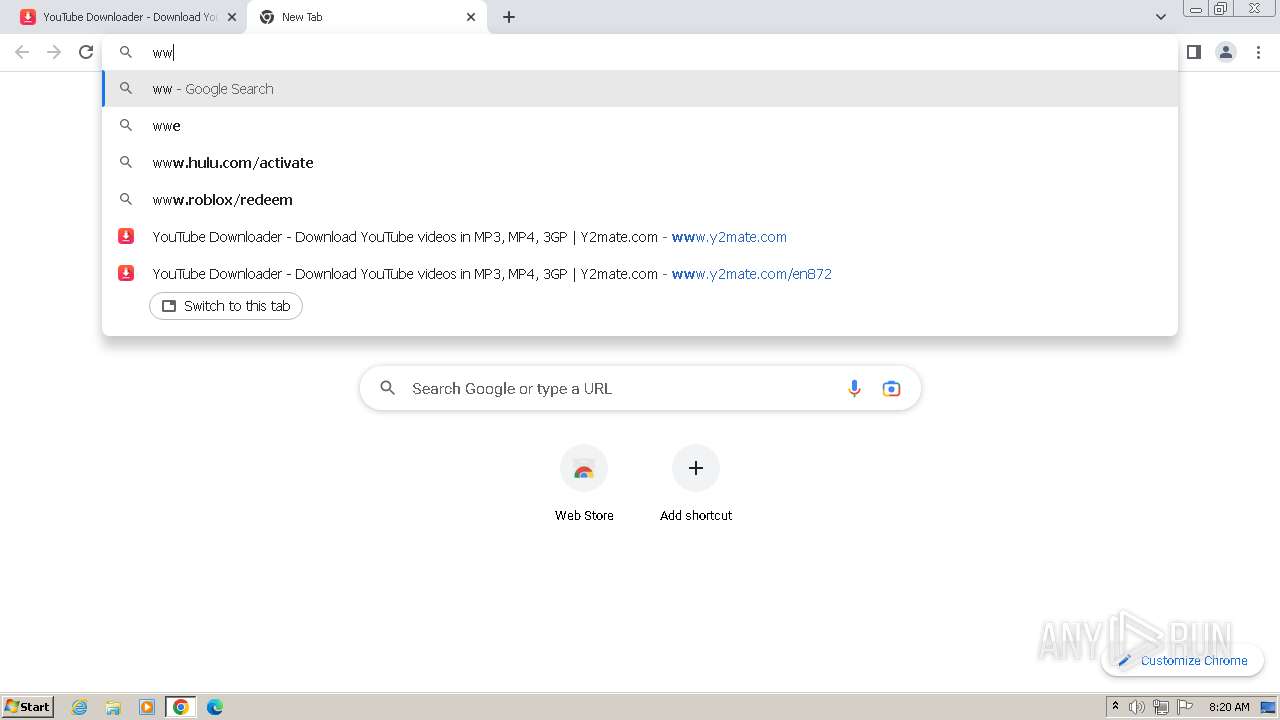
Task: Open the Chrome side panel icon
Action: (x=1193, y=52)
